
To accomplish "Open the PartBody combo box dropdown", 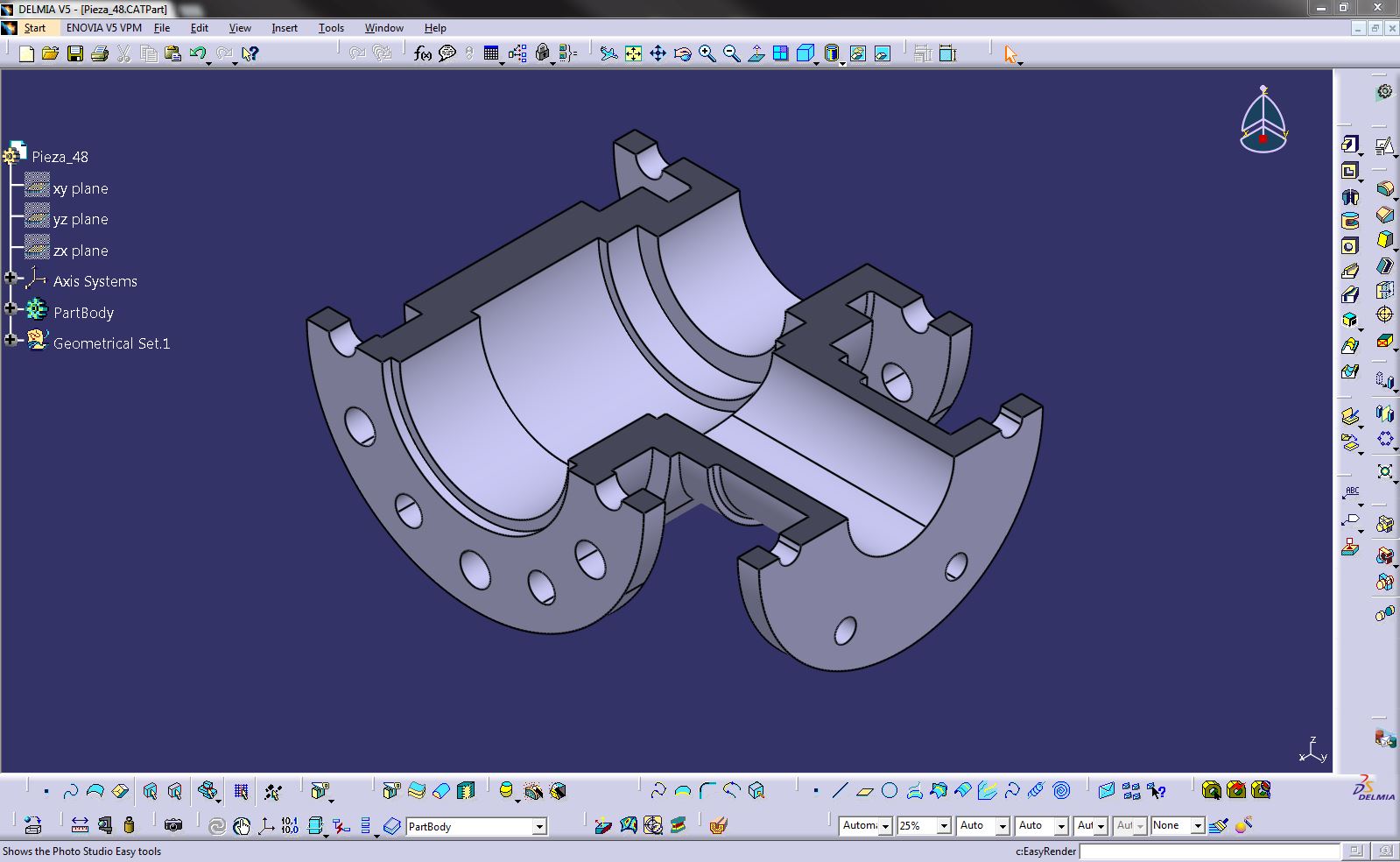I will tap(539, 826).
